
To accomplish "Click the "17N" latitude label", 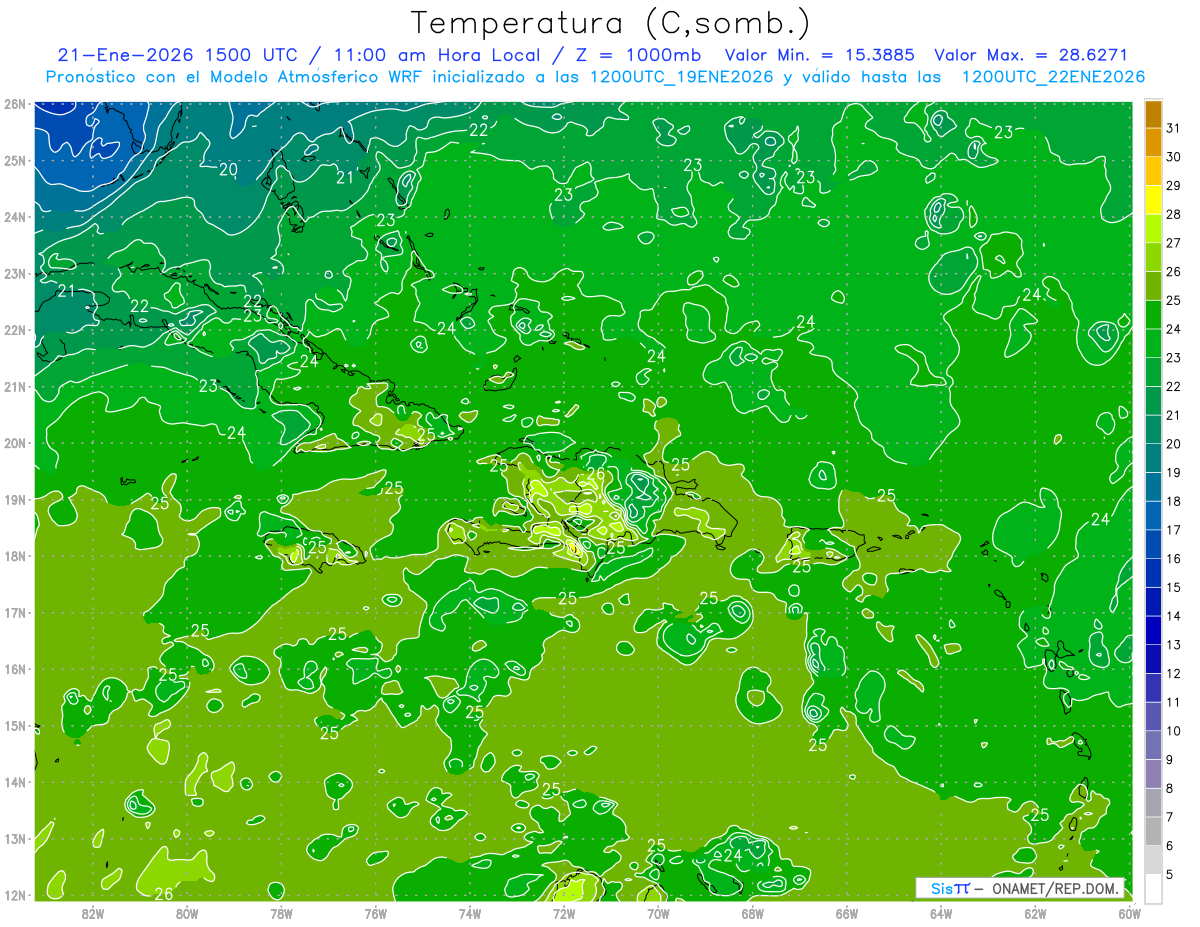I will click(14, 612).
